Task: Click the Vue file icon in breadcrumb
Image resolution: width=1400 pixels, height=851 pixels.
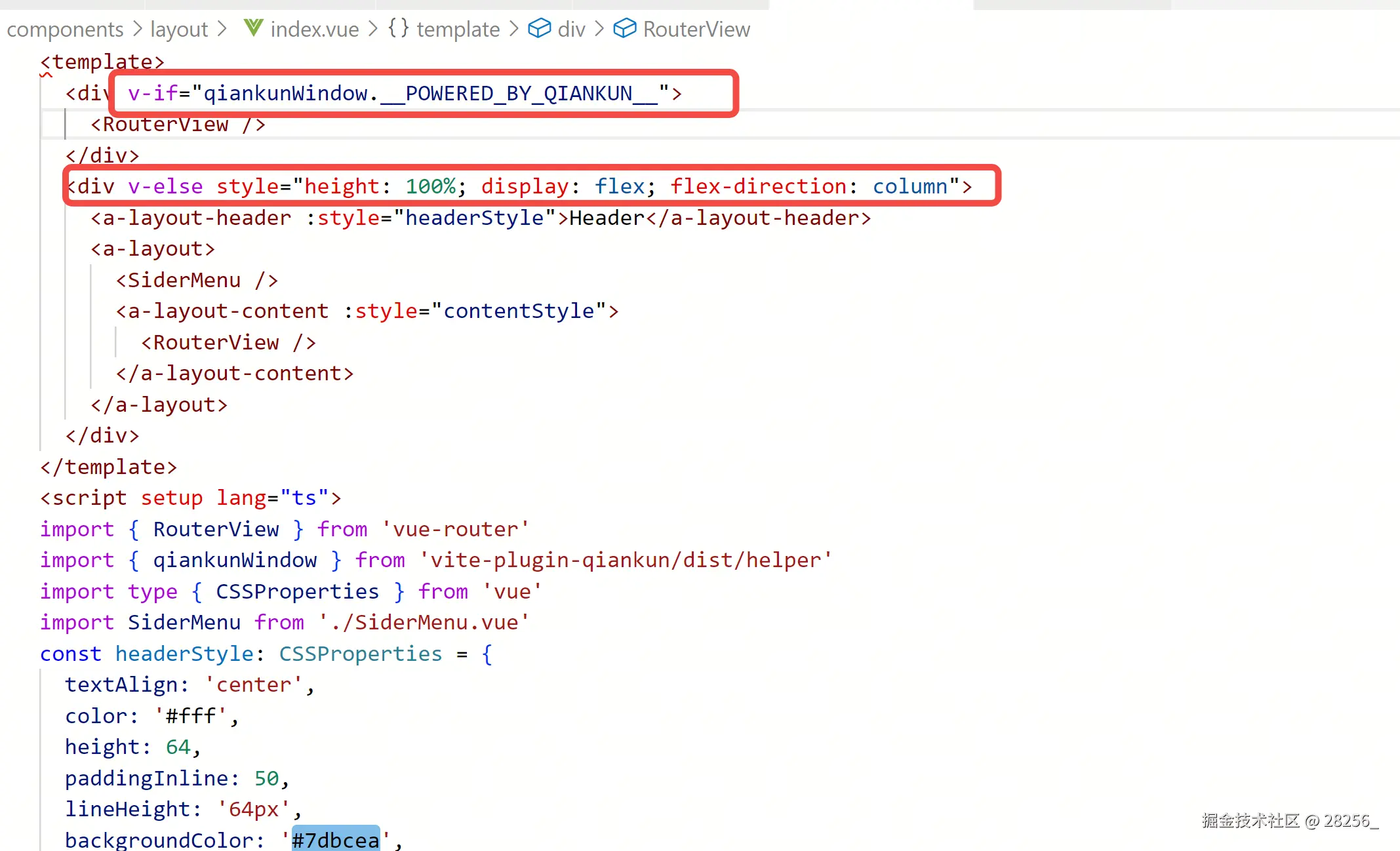Action: pos(253,28)
